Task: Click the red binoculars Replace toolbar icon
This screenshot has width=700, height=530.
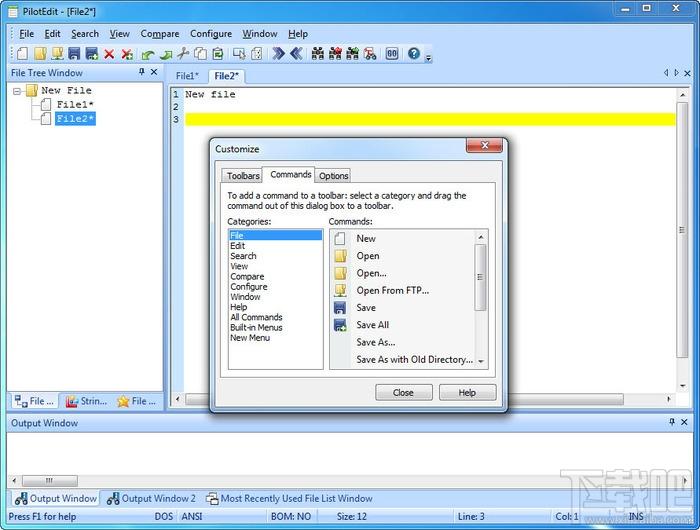Action: [x=370, y=54]
